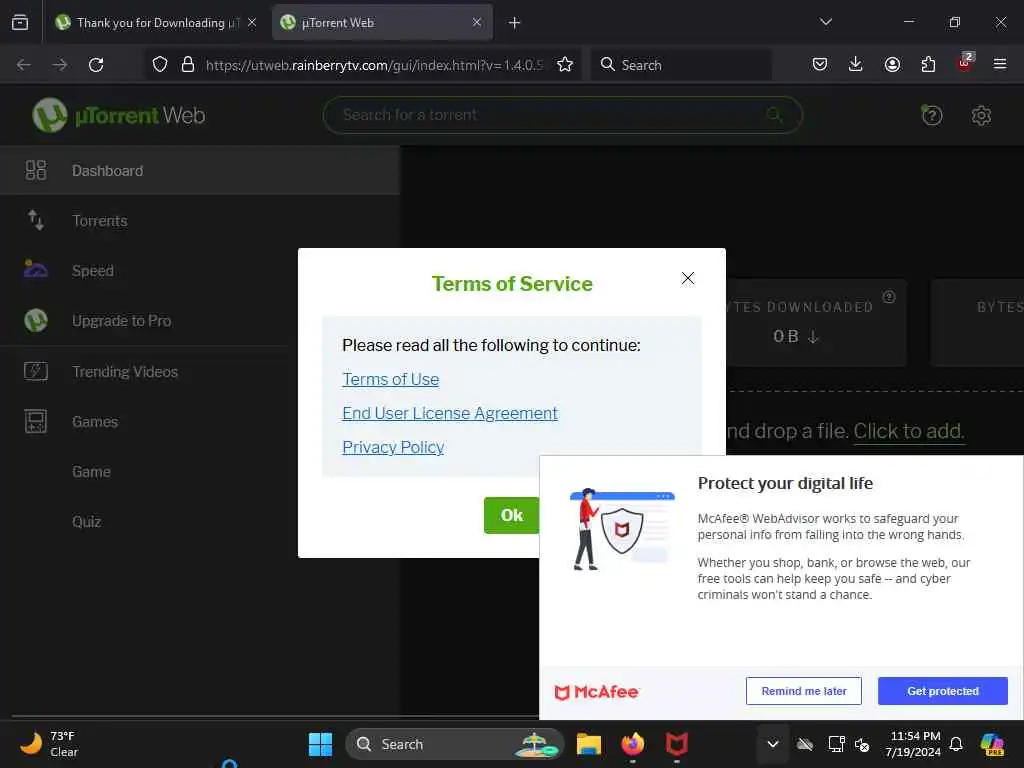Open the Pocket save icon
The width and height of the screenshot is (1024, 768).
(820, 65)
